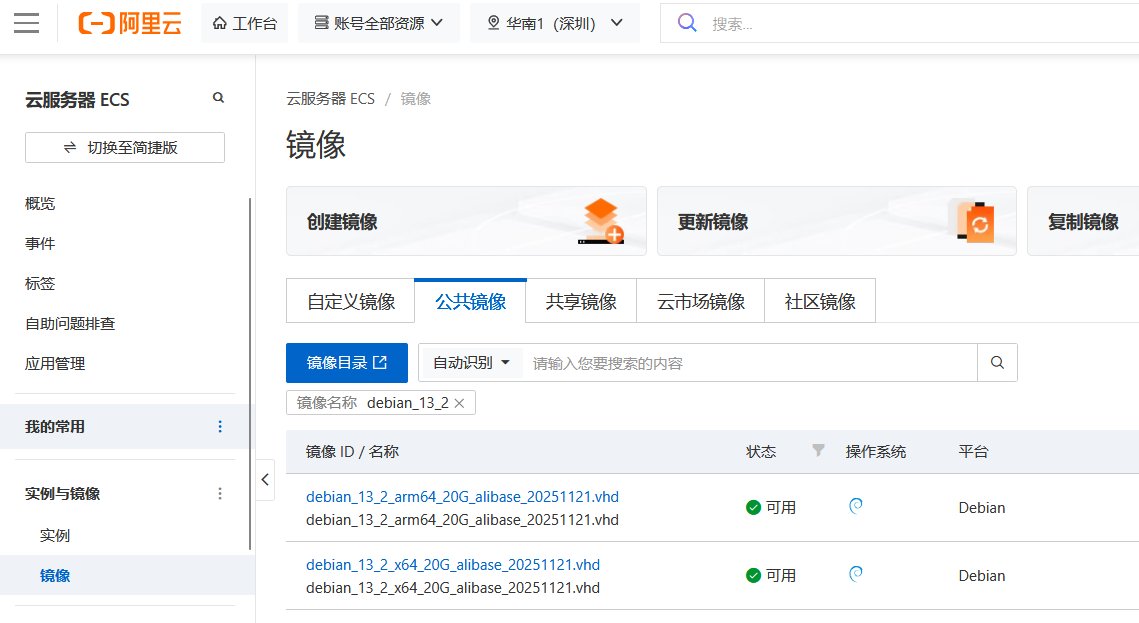Open the debian_13_2_arm64_20G_alibase_20251121.vhd image link
The width and height of the screenshot is (1139, 623).
(x=462, y=497)
